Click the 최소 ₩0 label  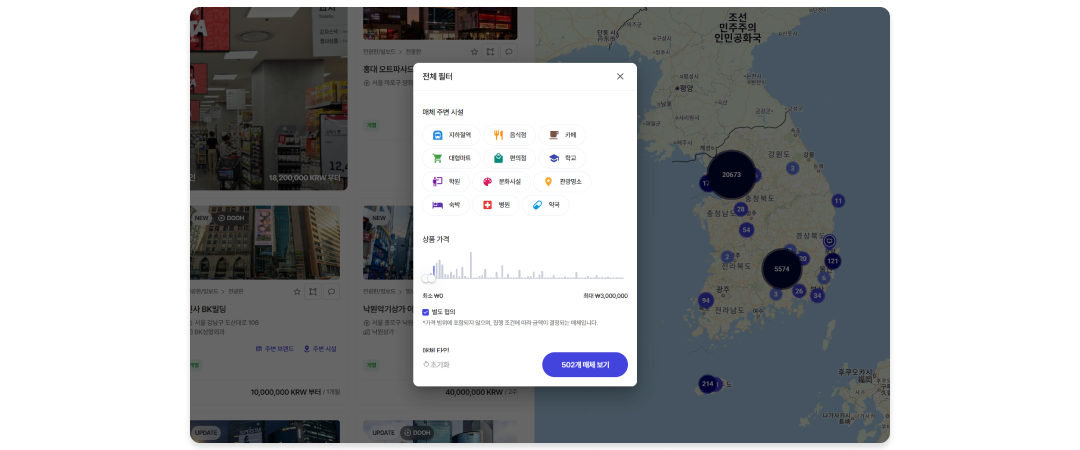[x=433, y=296]
